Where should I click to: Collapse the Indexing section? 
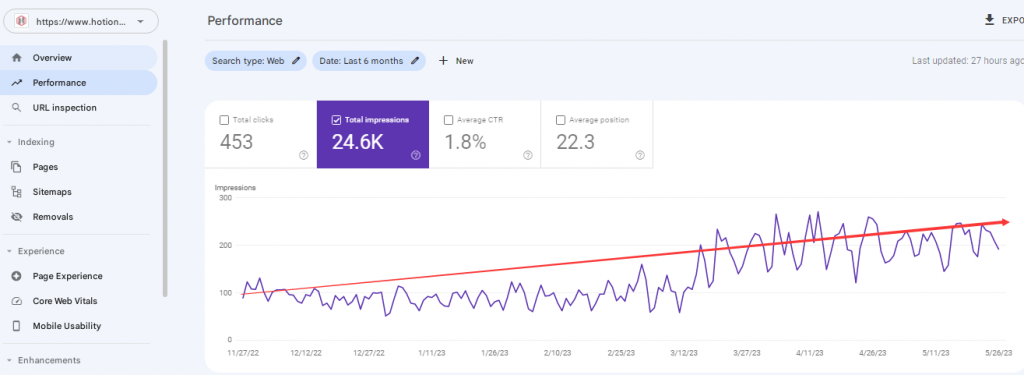pos(9,142)
